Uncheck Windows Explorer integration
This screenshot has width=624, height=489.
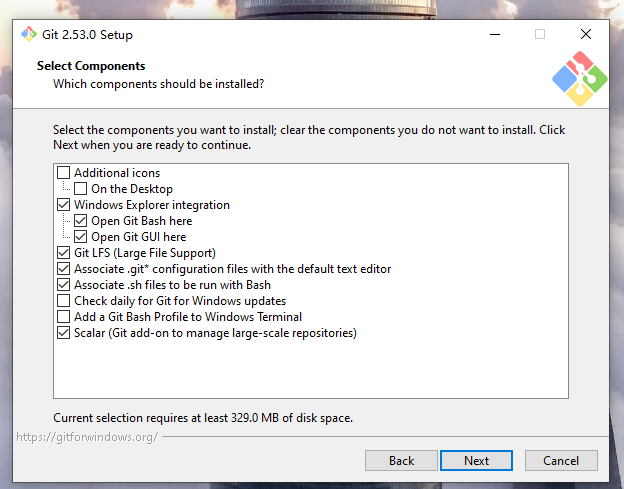(x=65, y=205)
